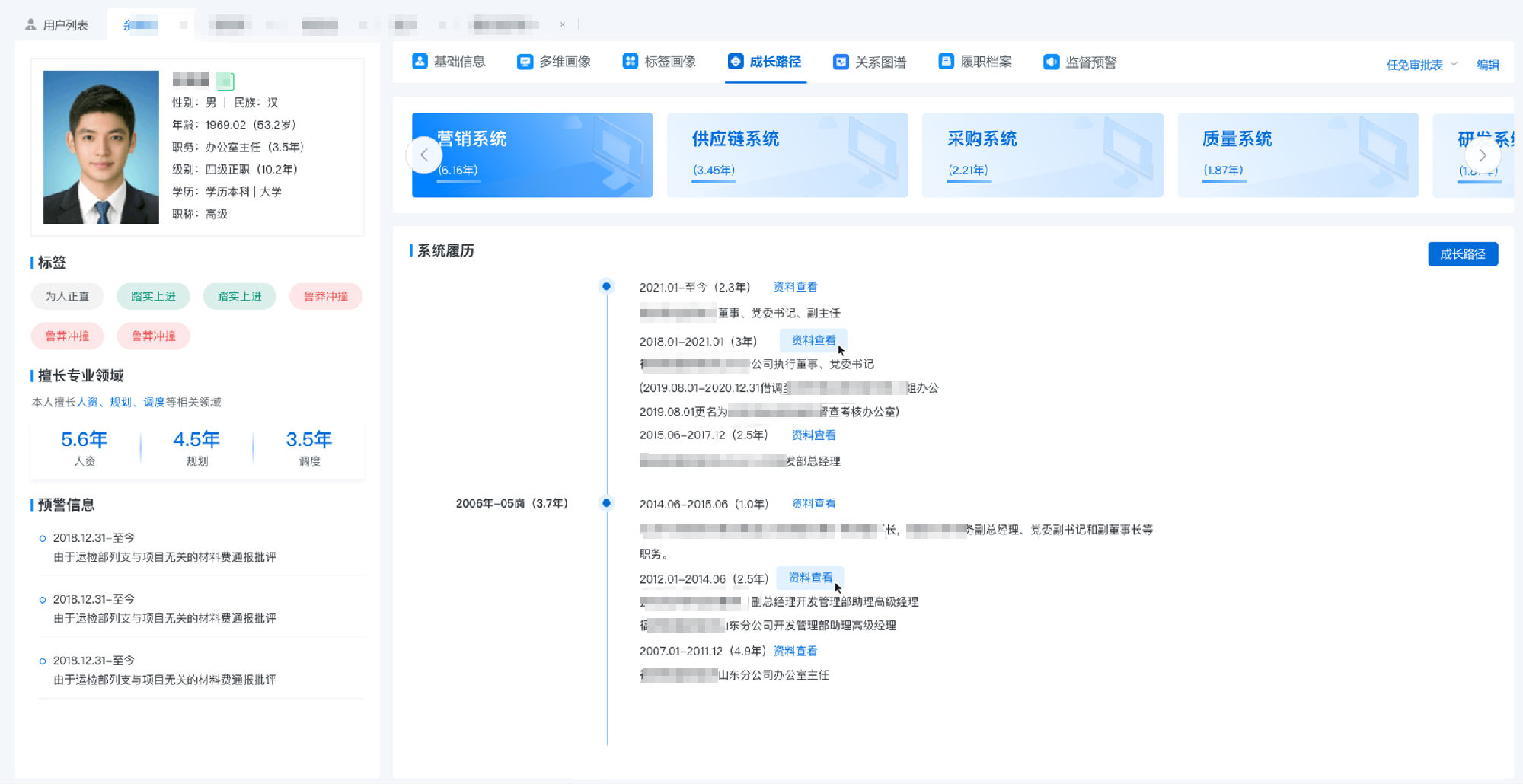Screen dimensions: 1523x784
Task: Click the left carousel arrow
Action: [x=424, y=155]
